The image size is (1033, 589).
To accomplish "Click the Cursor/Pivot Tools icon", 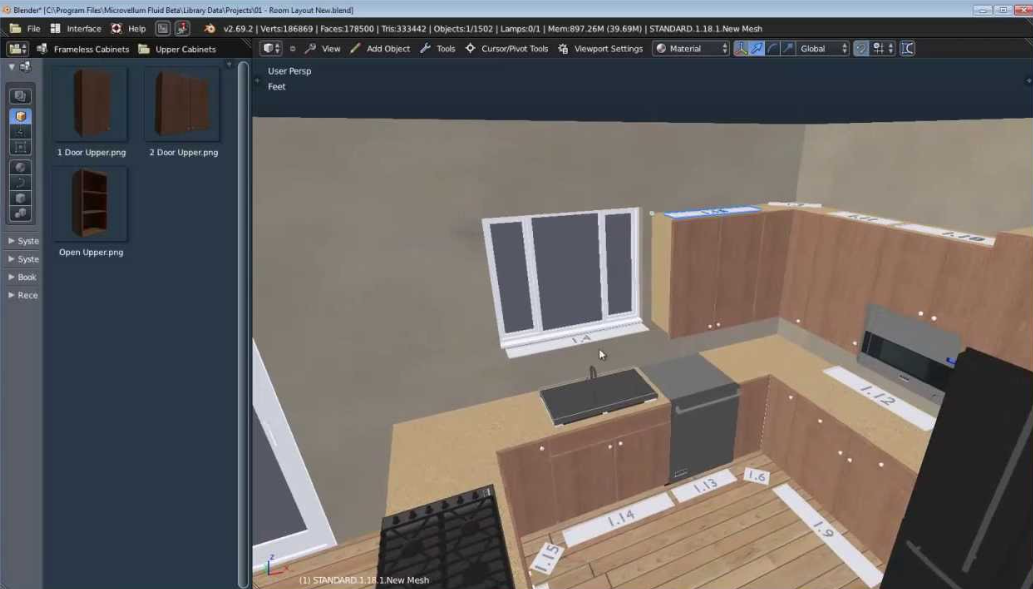I will pos(468,48).
